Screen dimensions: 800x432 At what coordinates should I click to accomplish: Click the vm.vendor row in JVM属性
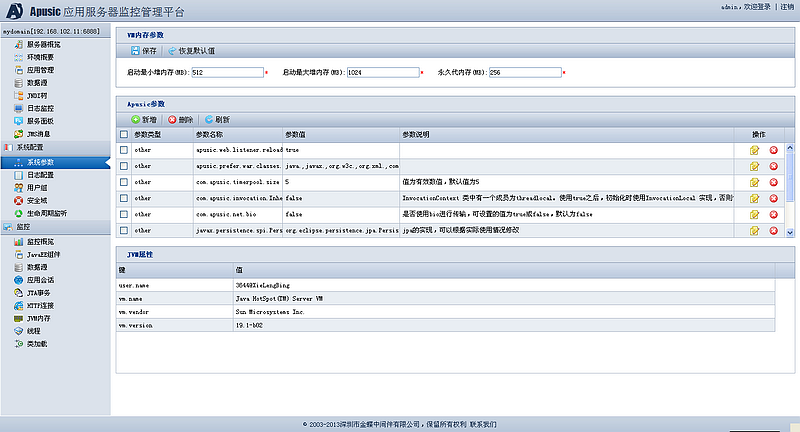445,312
